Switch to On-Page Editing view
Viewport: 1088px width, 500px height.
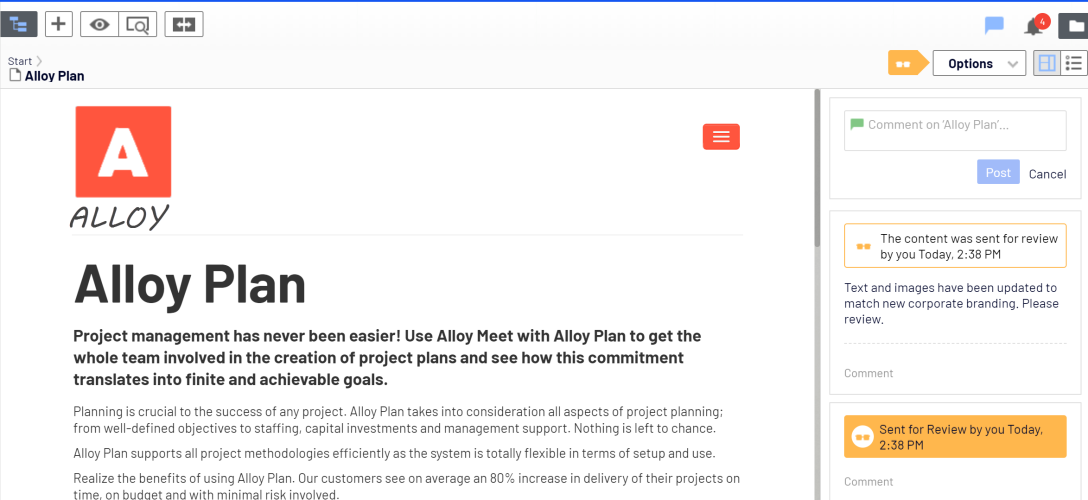pos(1047,63)
